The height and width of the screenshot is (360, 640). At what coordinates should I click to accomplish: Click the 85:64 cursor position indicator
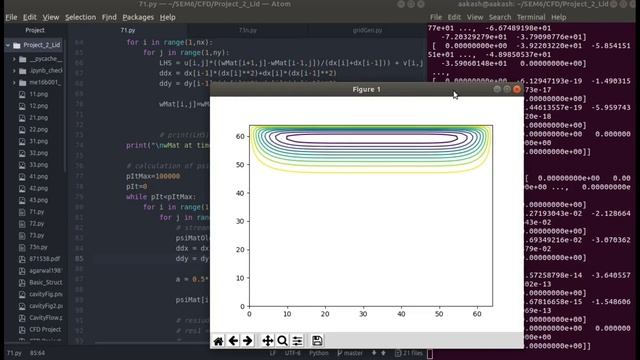pos(37,353)
